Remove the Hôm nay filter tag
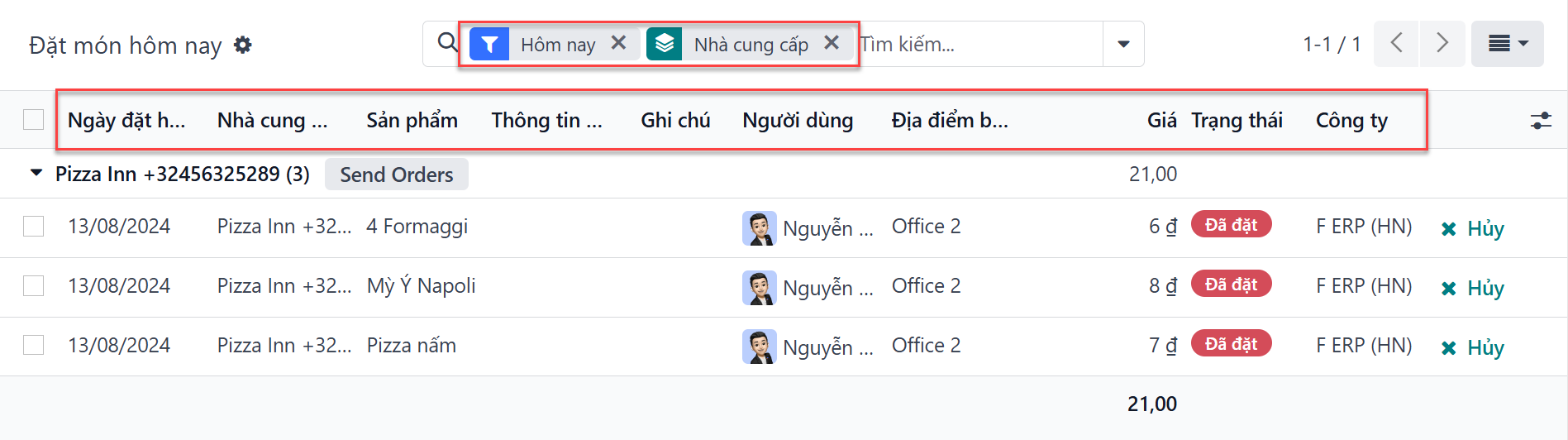 tap(618, 43)
